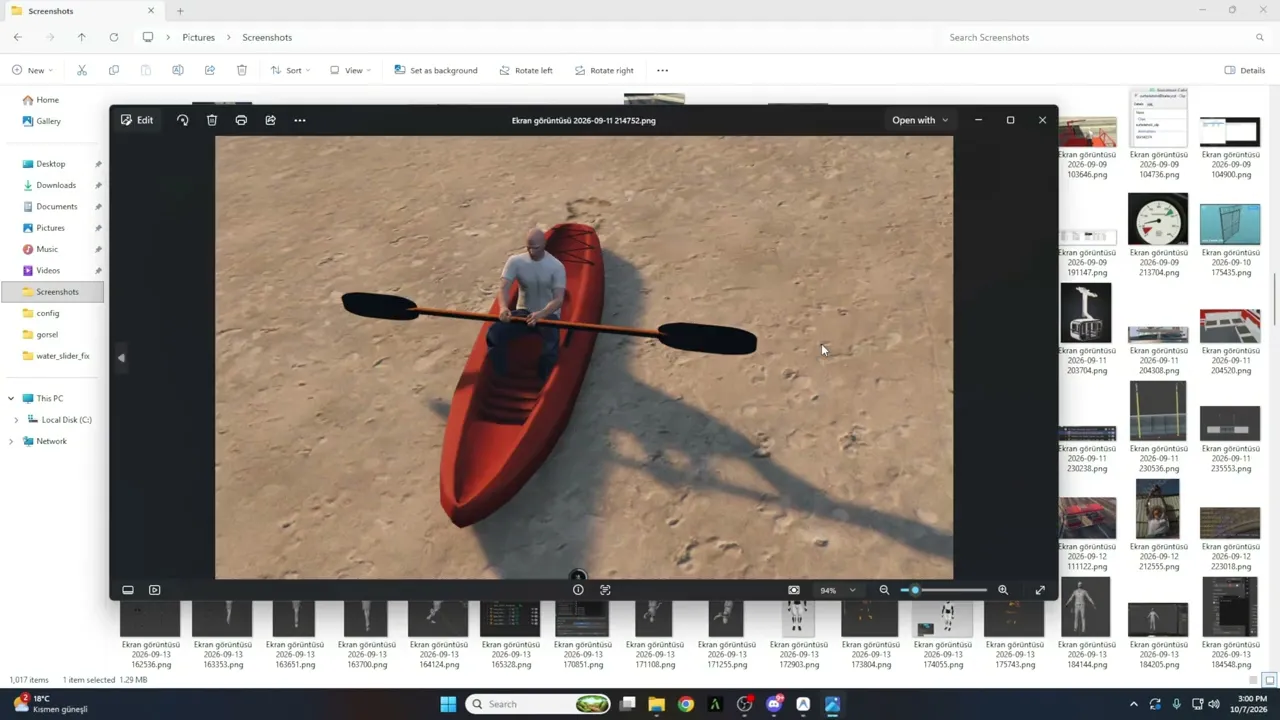The height and width of the screenshot is (720, 1280).
Task: Click the Edit button in Photos
Action: coord(137,120)
